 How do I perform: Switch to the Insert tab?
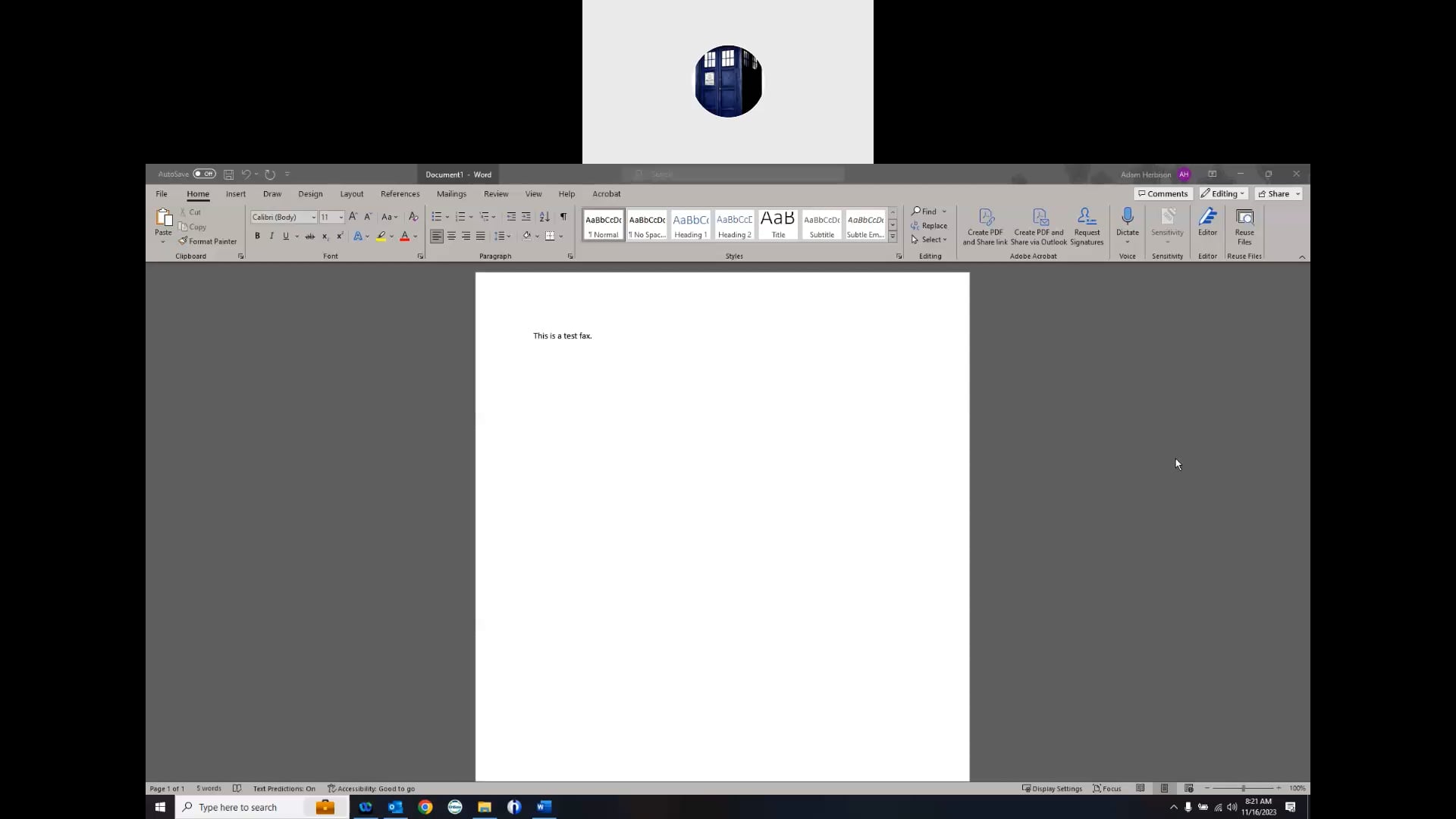[235, 194]
